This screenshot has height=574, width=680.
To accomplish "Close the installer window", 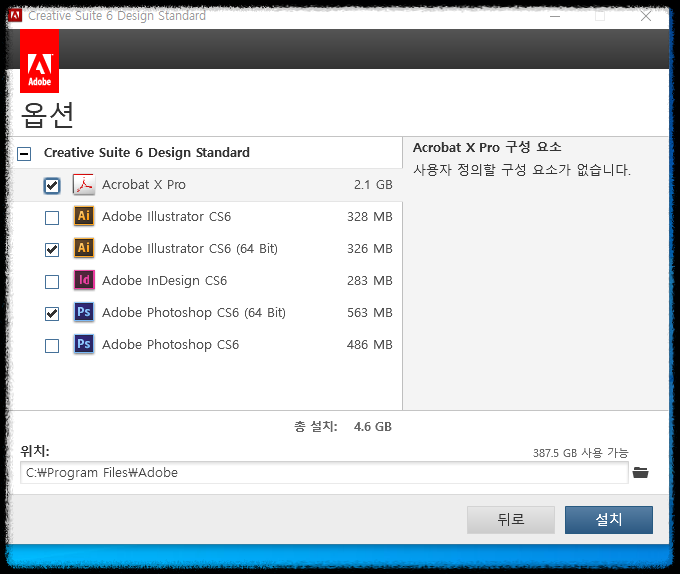I will point(646,16).
